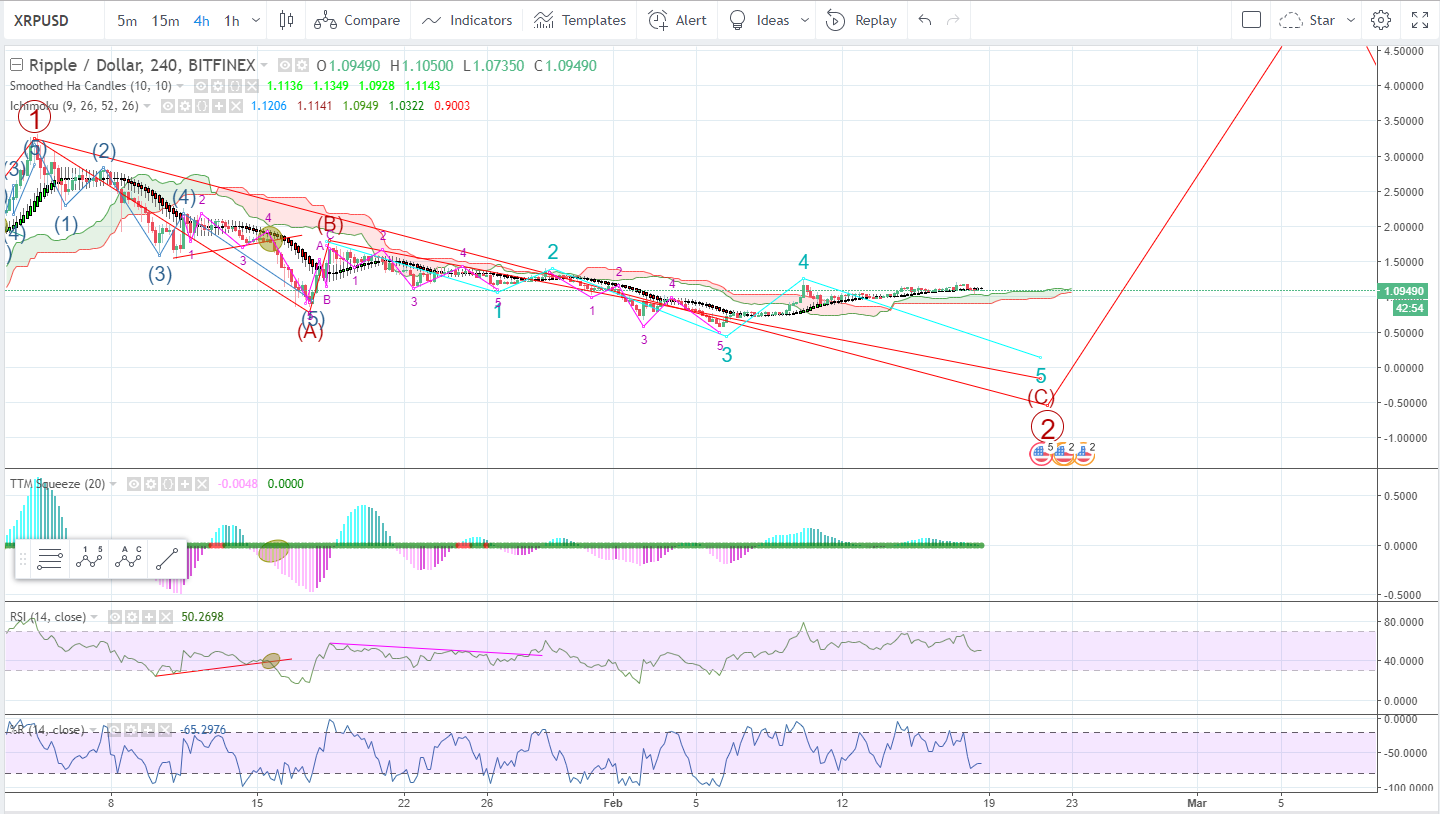The height and width of the screenshot is (814, 1440).
Task: Open chart settings gear icon
Action: [x=1380, y=20]
